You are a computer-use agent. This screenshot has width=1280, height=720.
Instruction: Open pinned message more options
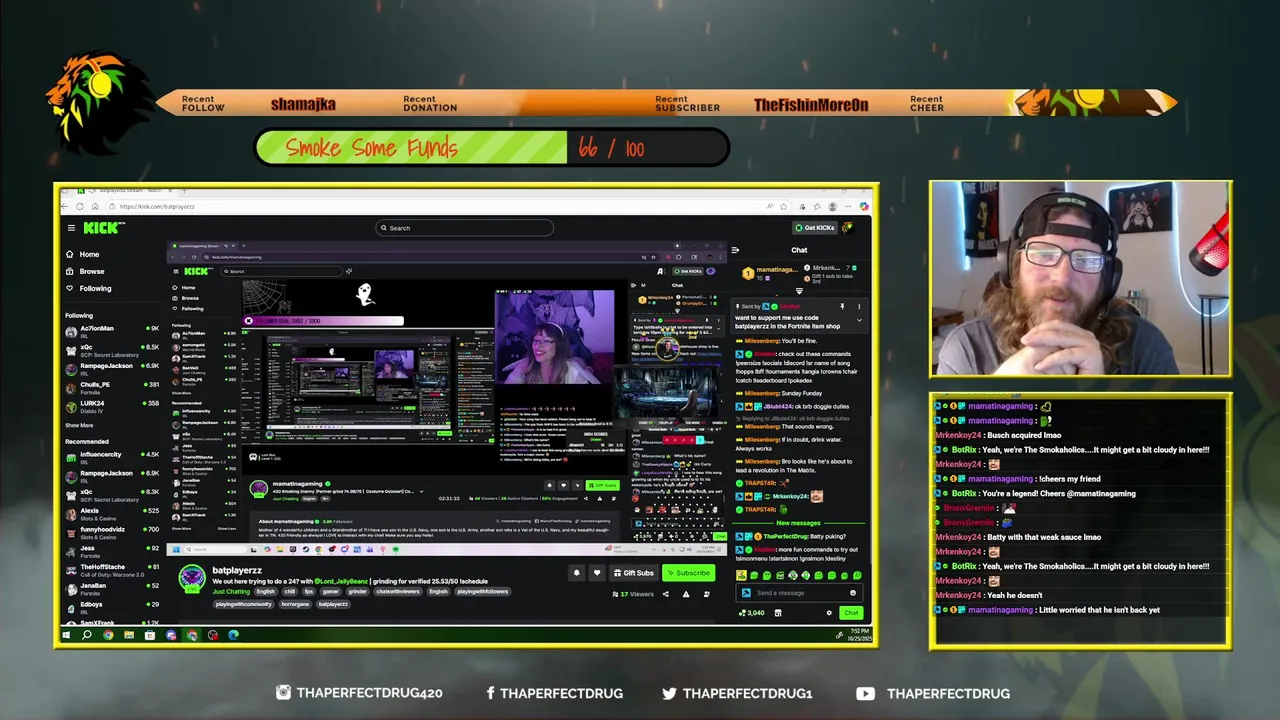tap(858, 306)
